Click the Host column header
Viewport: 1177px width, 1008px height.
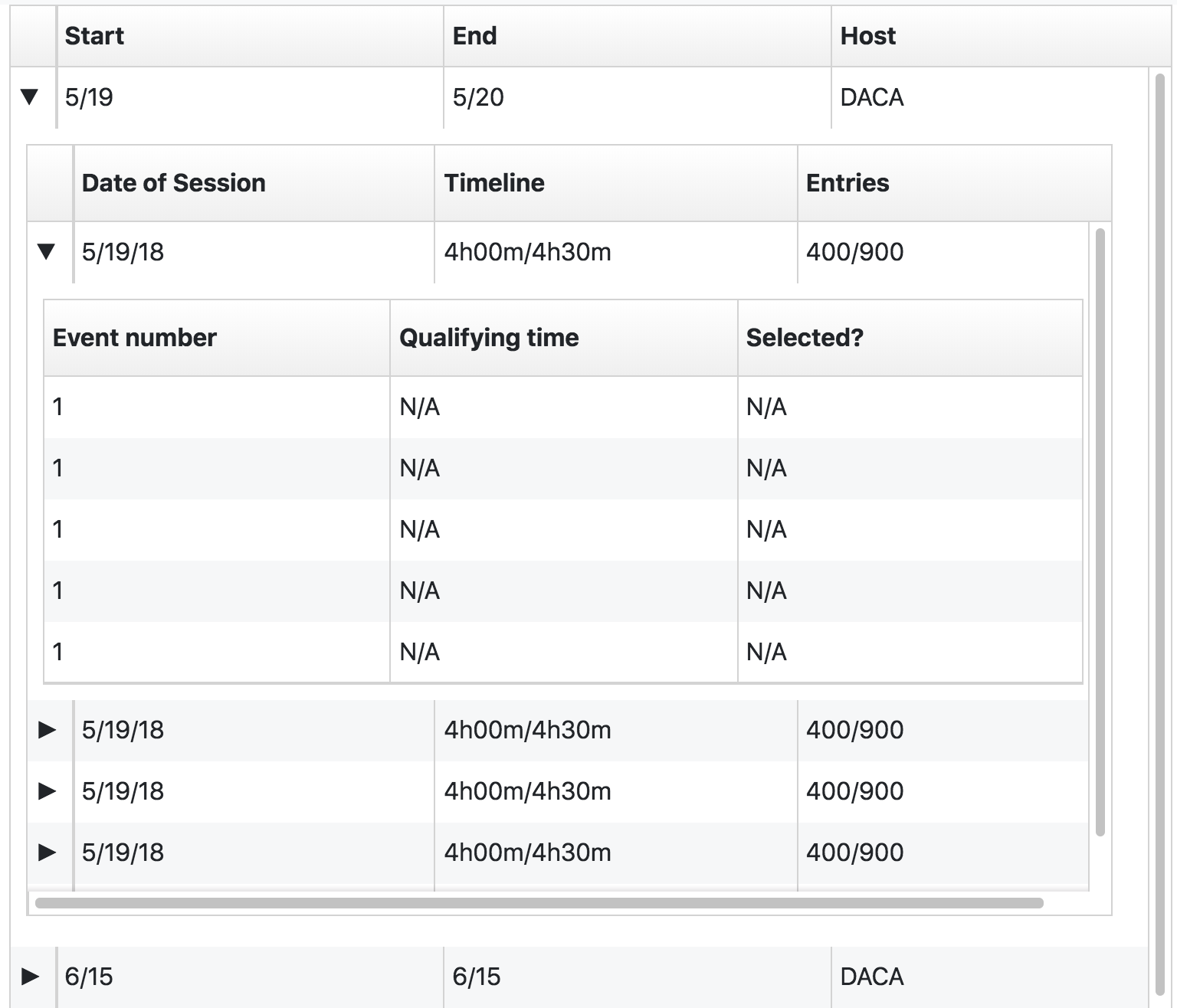[x=867, y=36]
